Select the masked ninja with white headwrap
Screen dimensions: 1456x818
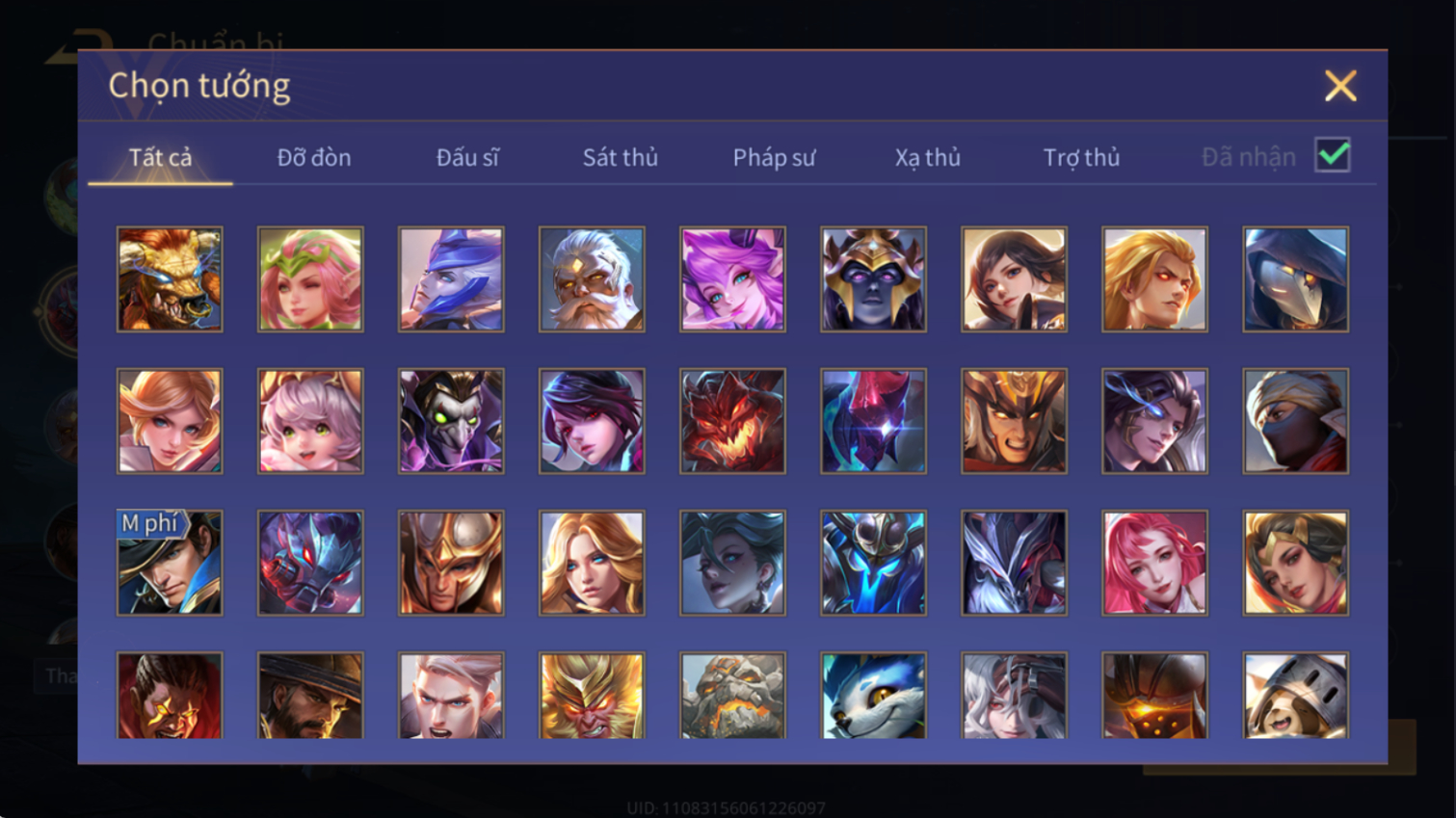pyautogui.click(x=1295, y=421)
